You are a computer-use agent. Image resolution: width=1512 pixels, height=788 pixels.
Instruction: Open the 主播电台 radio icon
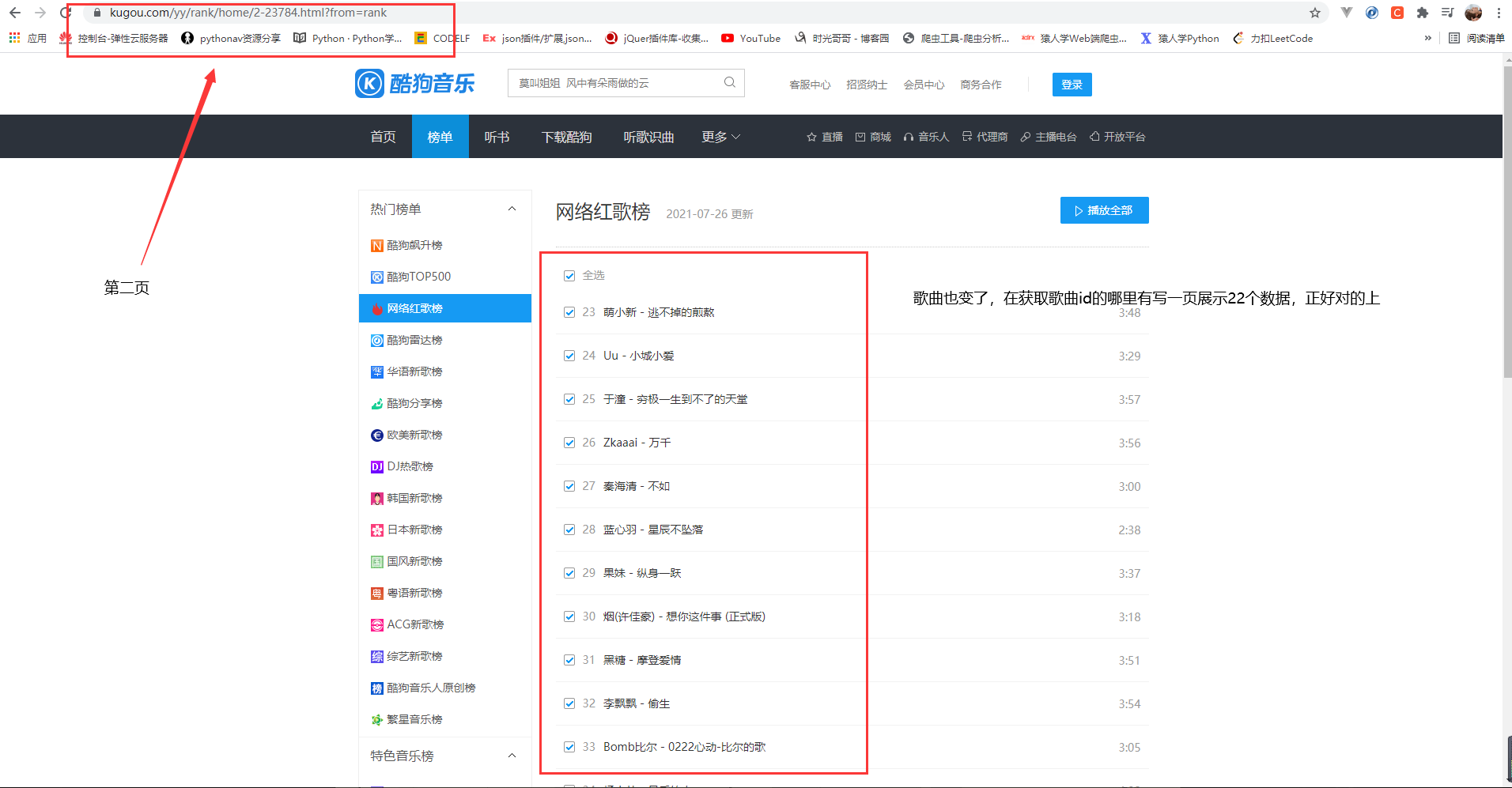point(1025,136)
